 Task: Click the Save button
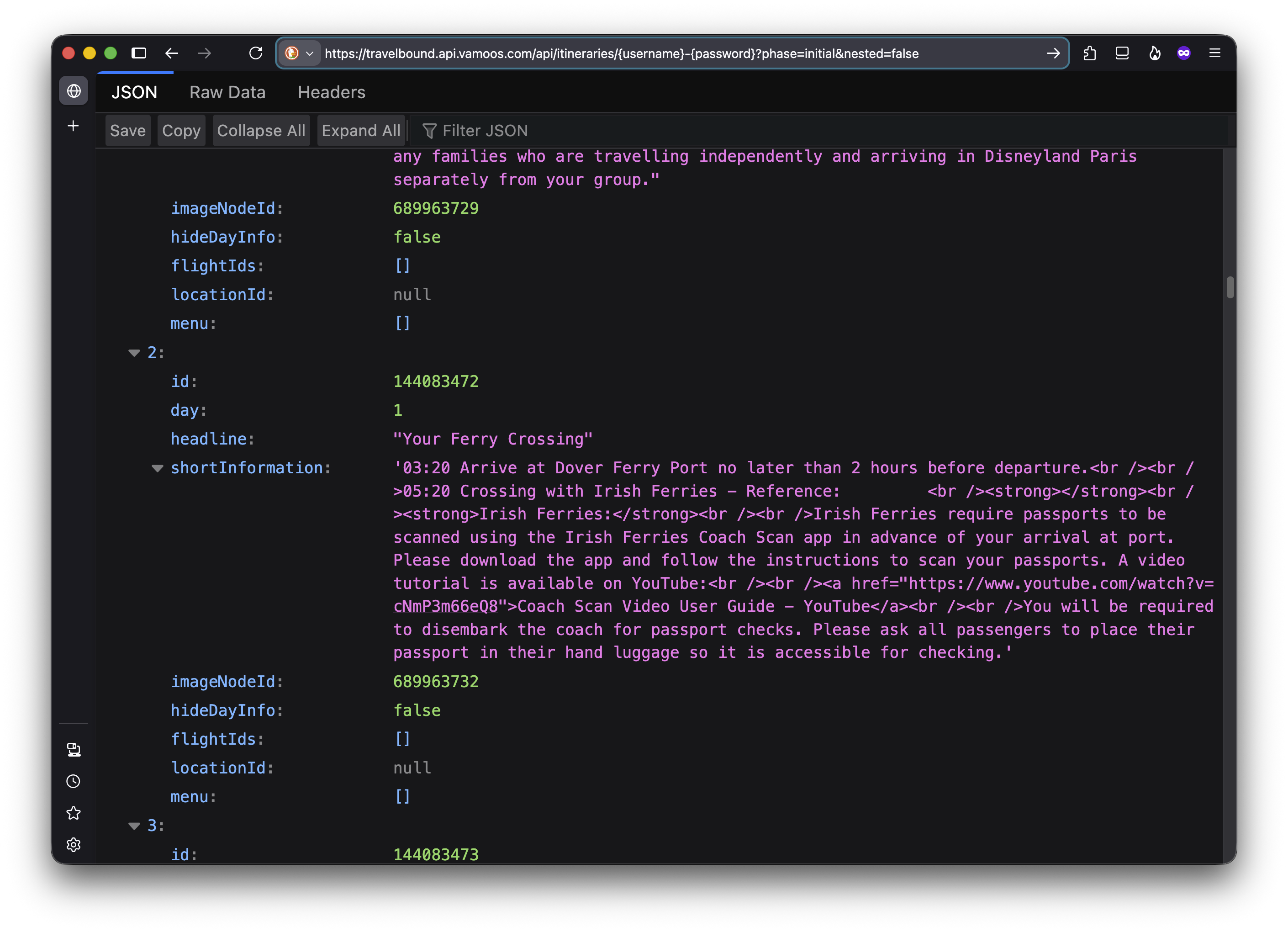pyautogui.click(x=128, y=131)
